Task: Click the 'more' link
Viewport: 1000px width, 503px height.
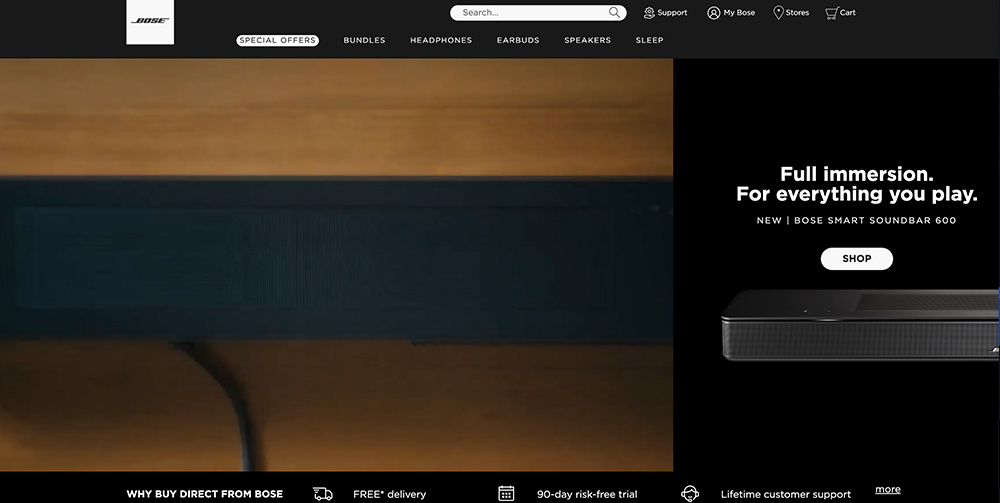Action: 888,489
